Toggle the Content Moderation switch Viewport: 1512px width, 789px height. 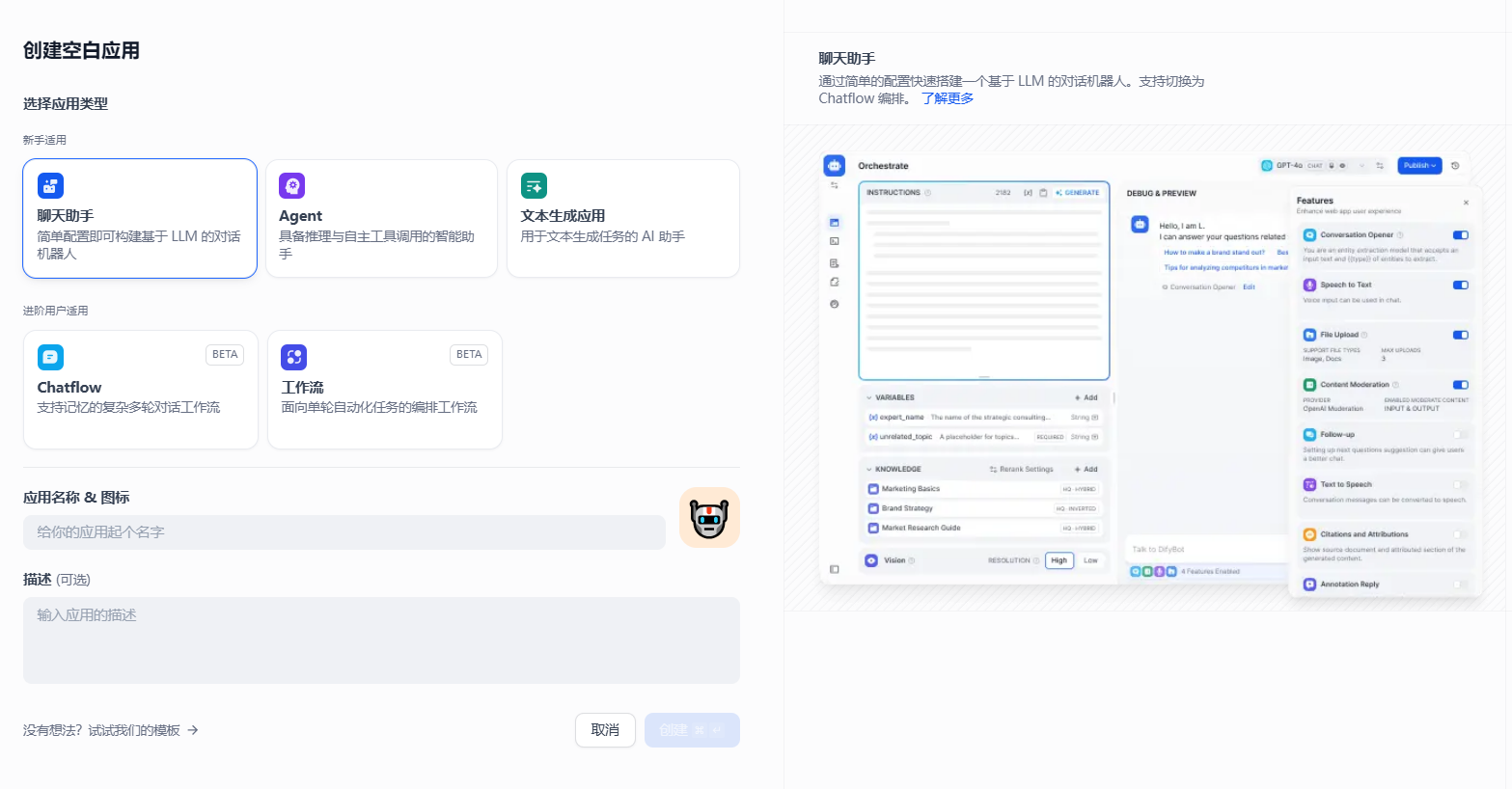(1460, 384)
